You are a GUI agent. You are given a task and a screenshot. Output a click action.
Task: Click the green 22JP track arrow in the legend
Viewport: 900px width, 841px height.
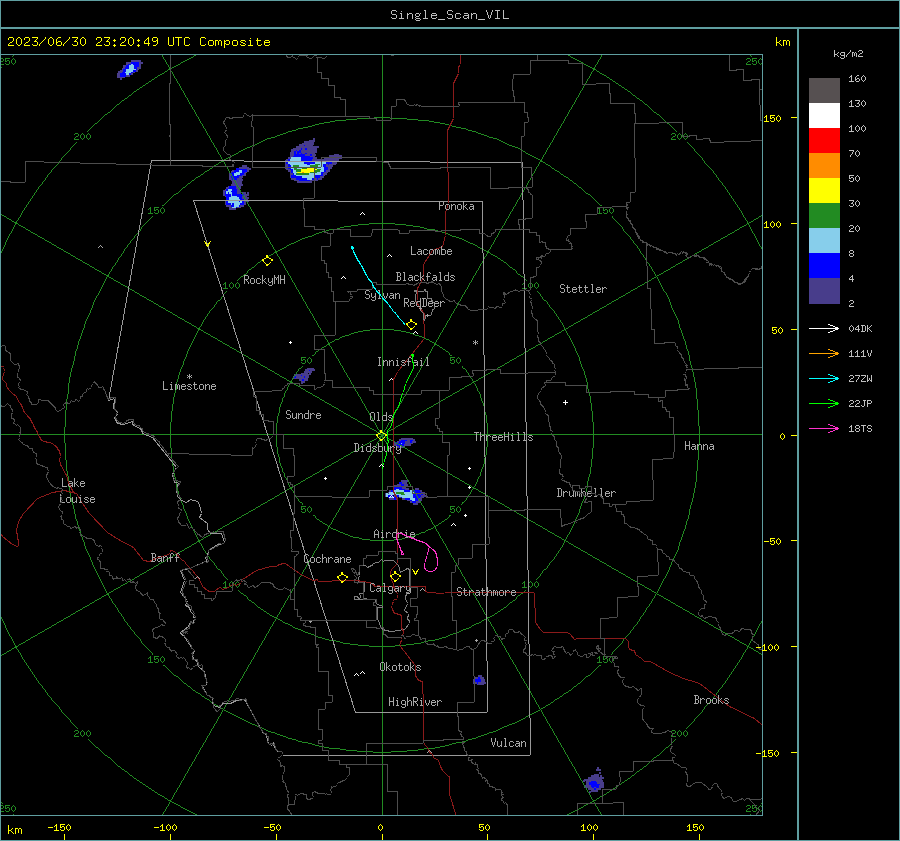click(x=824, y=404)
